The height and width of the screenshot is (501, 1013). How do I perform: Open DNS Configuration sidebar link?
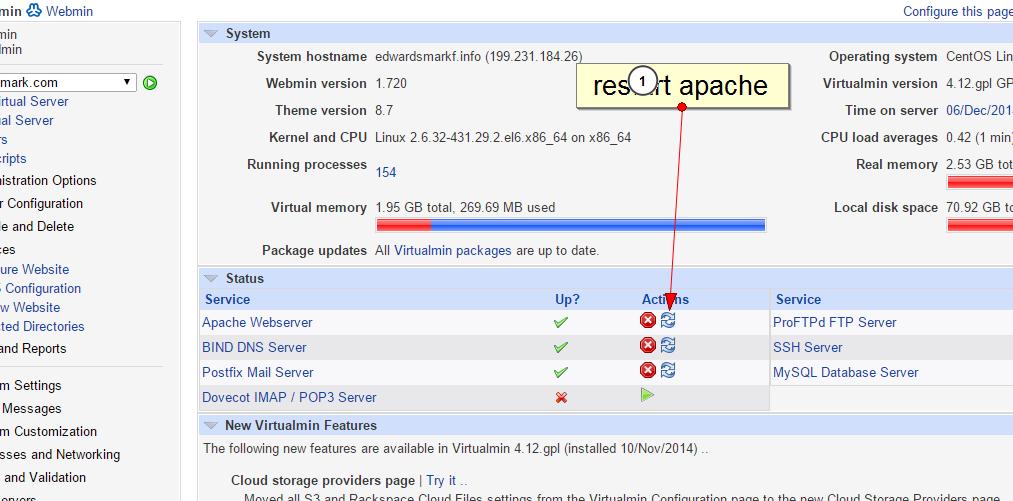pos(41,288)
